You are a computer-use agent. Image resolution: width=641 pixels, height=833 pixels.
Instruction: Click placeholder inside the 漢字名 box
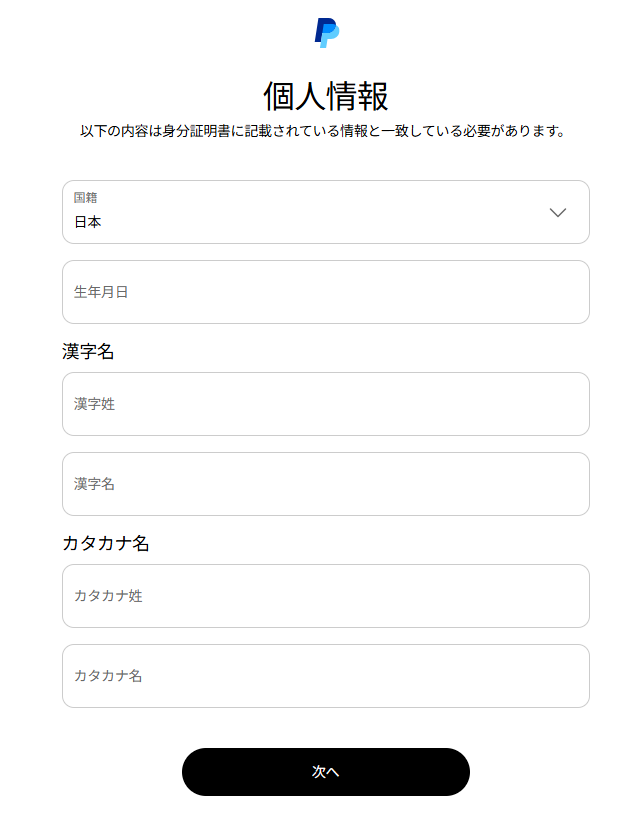pyautogui.click(x=94, y=484)
